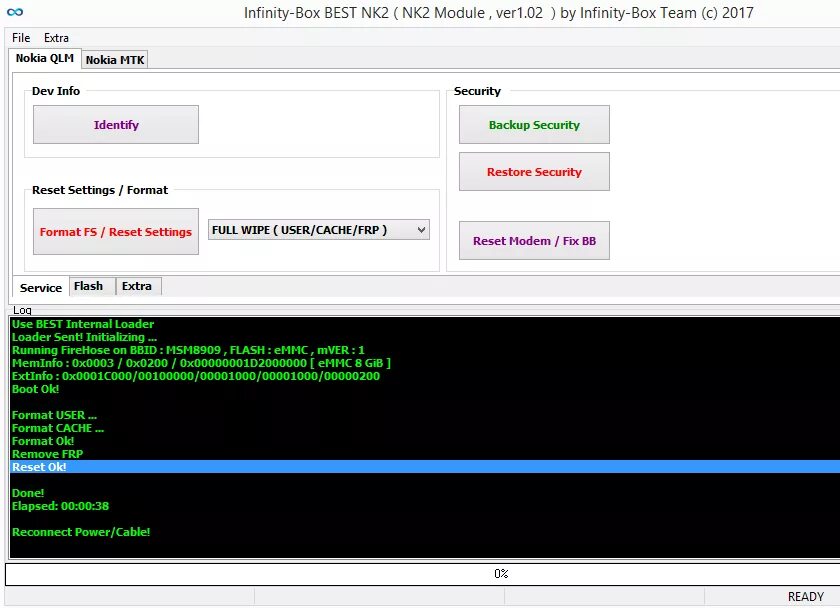This screenshot has width=840, height=608.
Task: Click the 0% progress bar
Action: point(423,574)
